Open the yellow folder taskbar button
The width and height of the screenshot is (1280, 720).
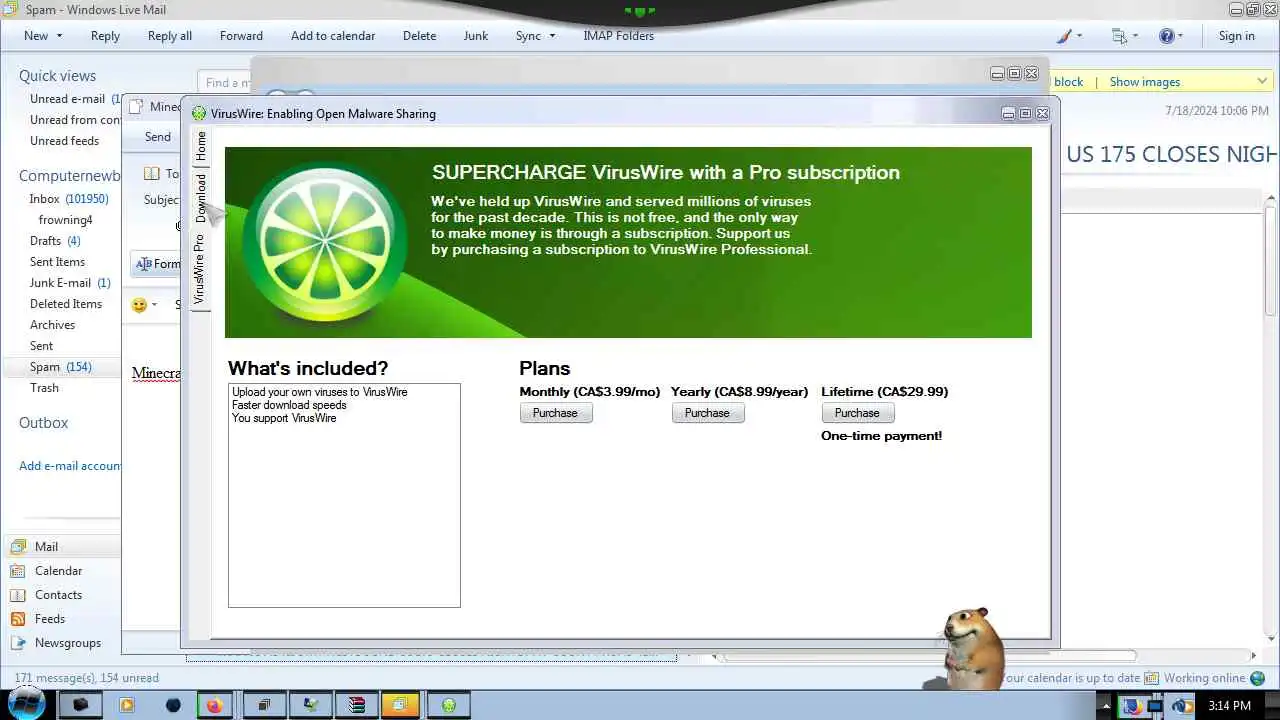point(403,705)
